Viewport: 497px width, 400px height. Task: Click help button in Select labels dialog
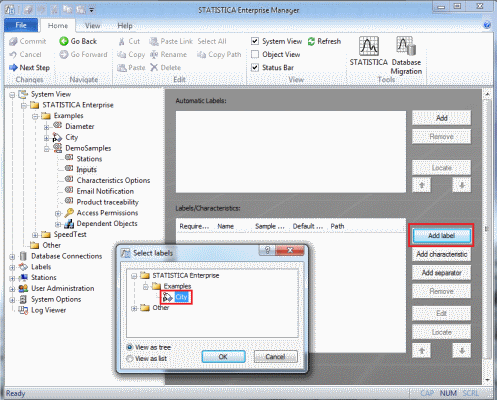coord(268,250)
